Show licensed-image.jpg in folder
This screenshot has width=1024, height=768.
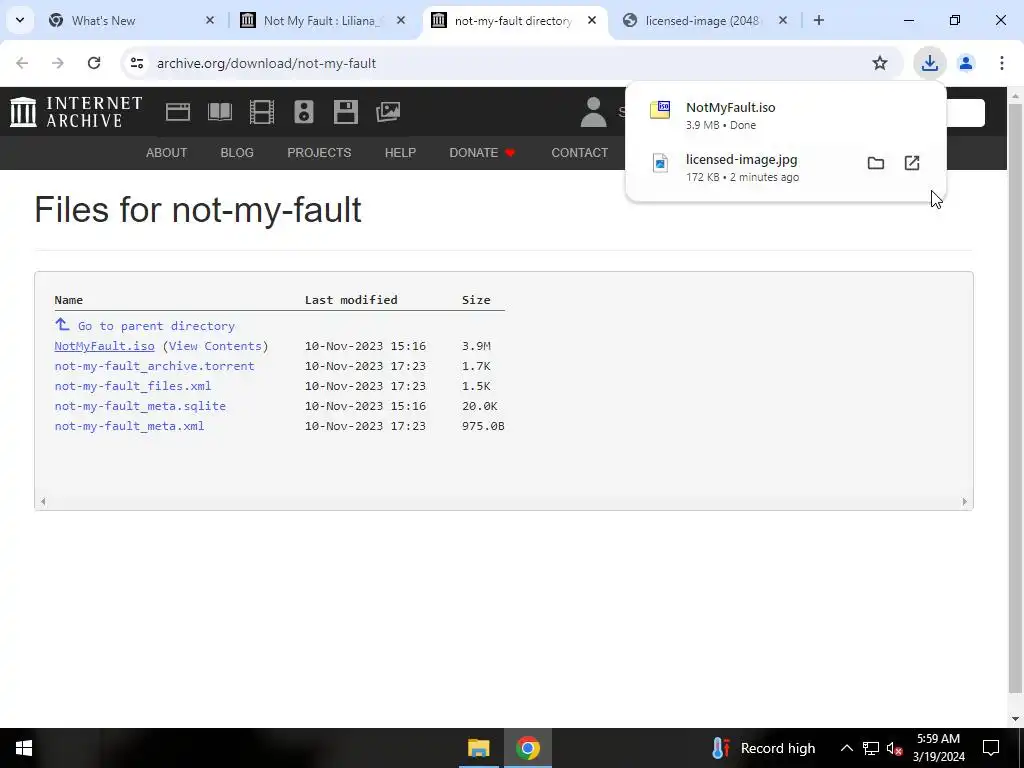coord(876,163)
